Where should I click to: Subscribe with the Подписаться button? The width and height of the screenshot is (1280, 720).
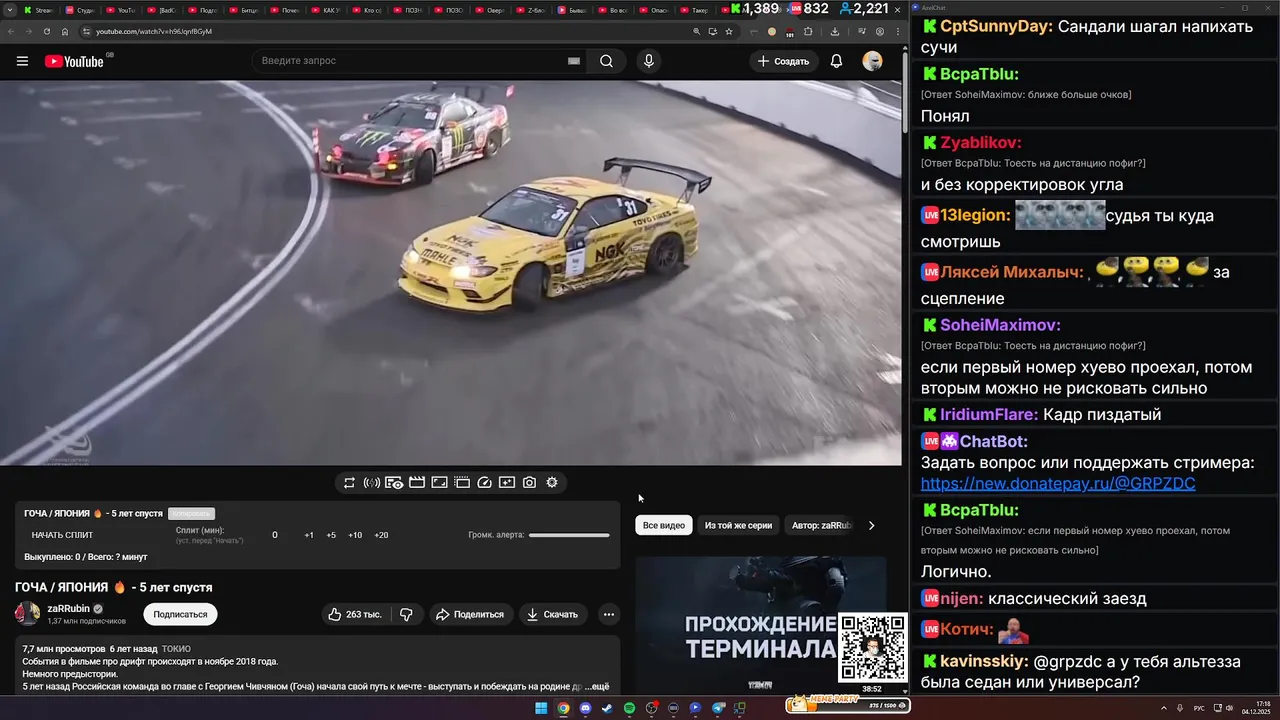(180, 614)
